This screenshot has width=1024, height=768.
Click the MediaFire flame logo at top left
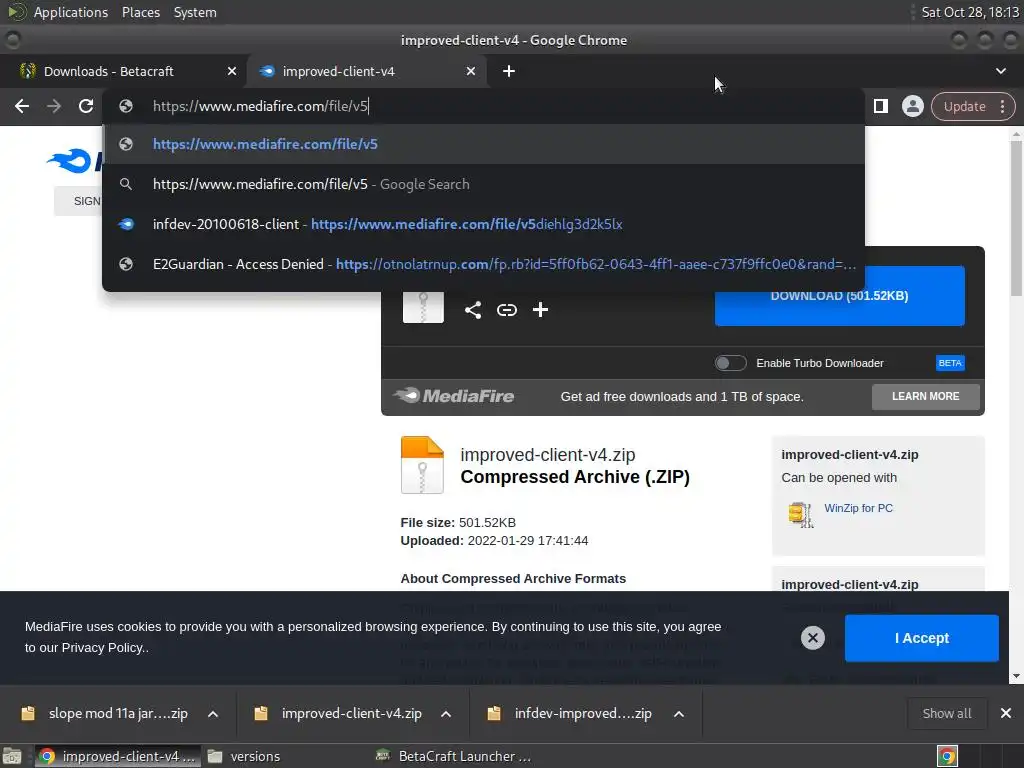pyautogui.click(x=71, y=161)
